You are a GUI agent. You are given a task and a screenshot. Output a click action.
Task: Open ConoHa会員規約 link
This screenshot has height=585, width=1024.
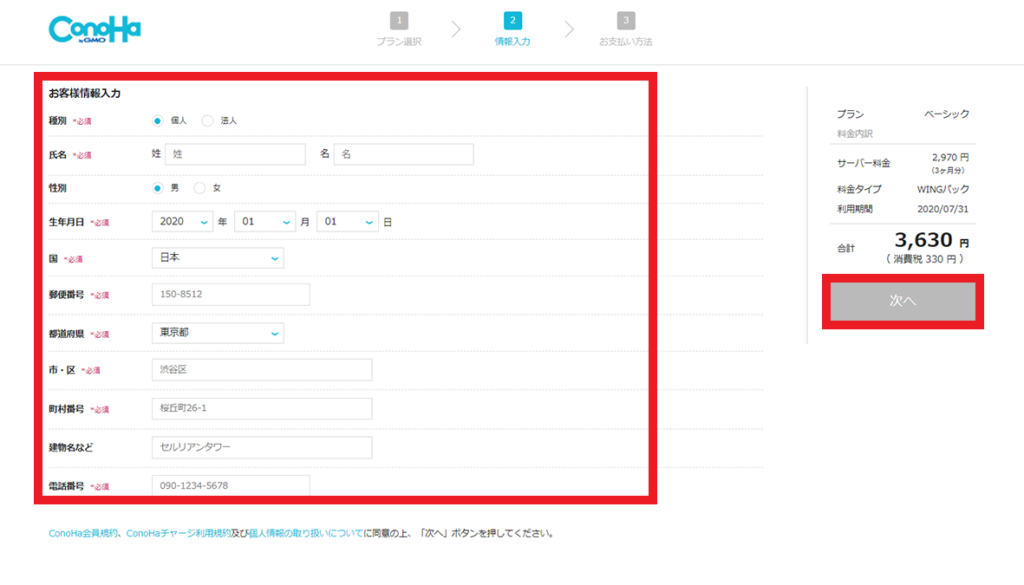tap(84, 534)
